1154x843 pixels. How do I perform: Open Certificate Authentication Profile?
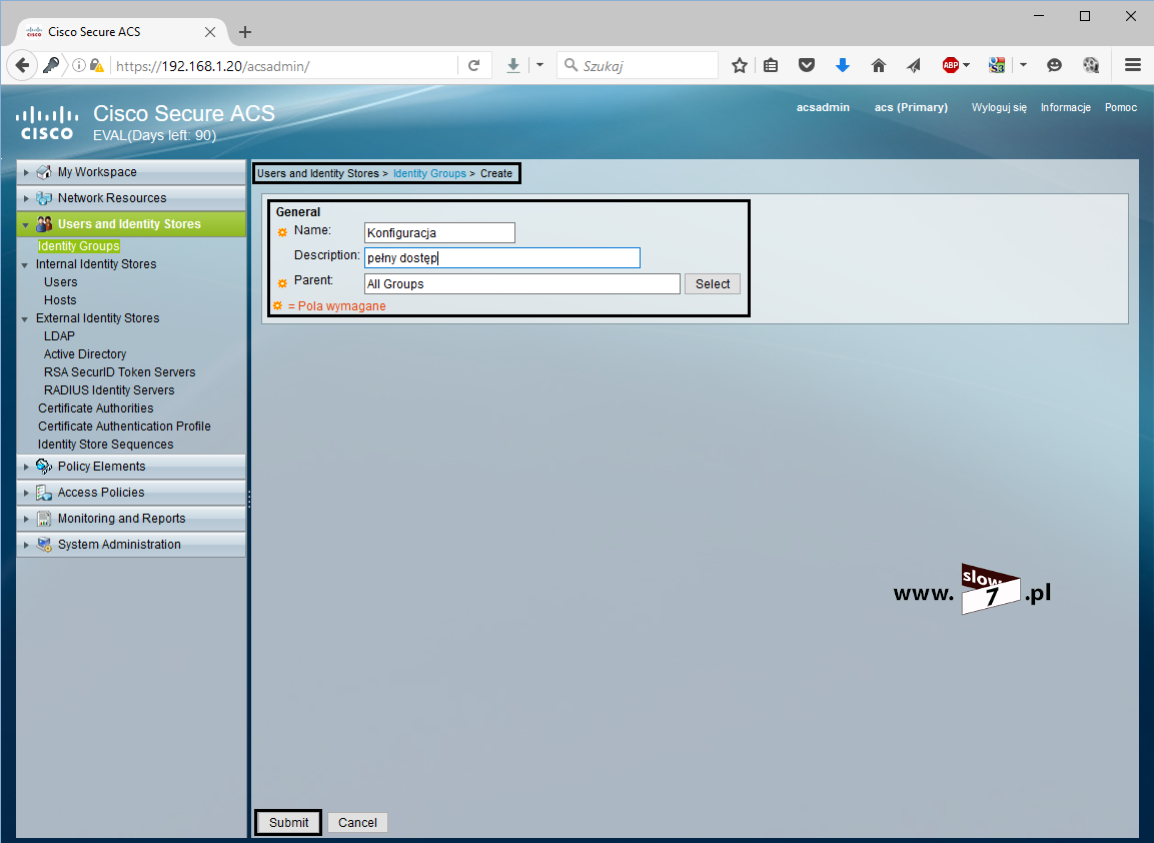pos(124,426)
